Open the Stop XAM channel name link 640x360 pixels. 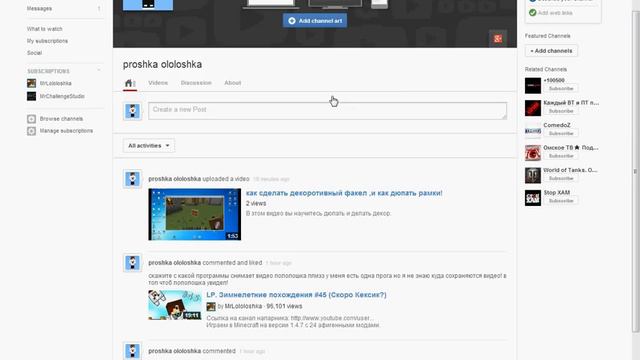pos(556,193)
